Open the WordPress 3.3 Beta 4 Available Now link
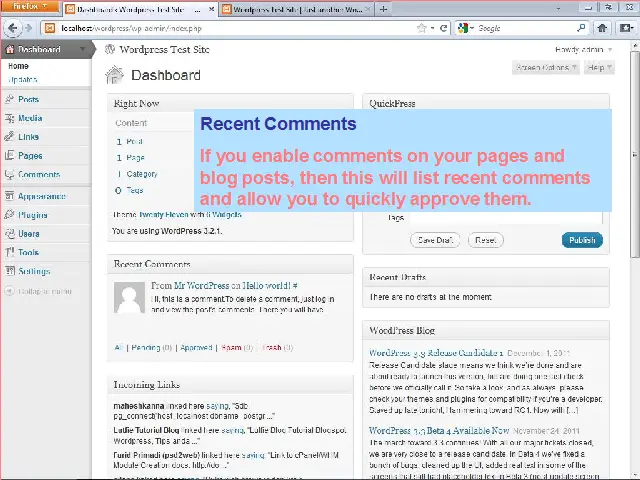 (x=439, y=431)
